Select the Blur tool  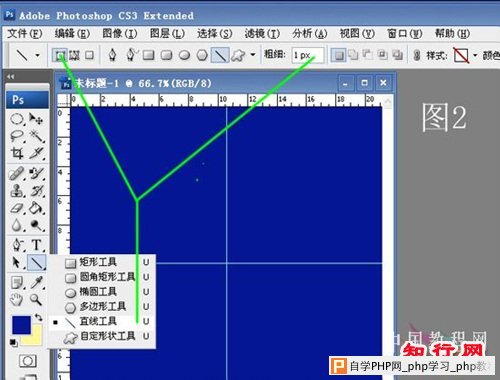[17, 226]
